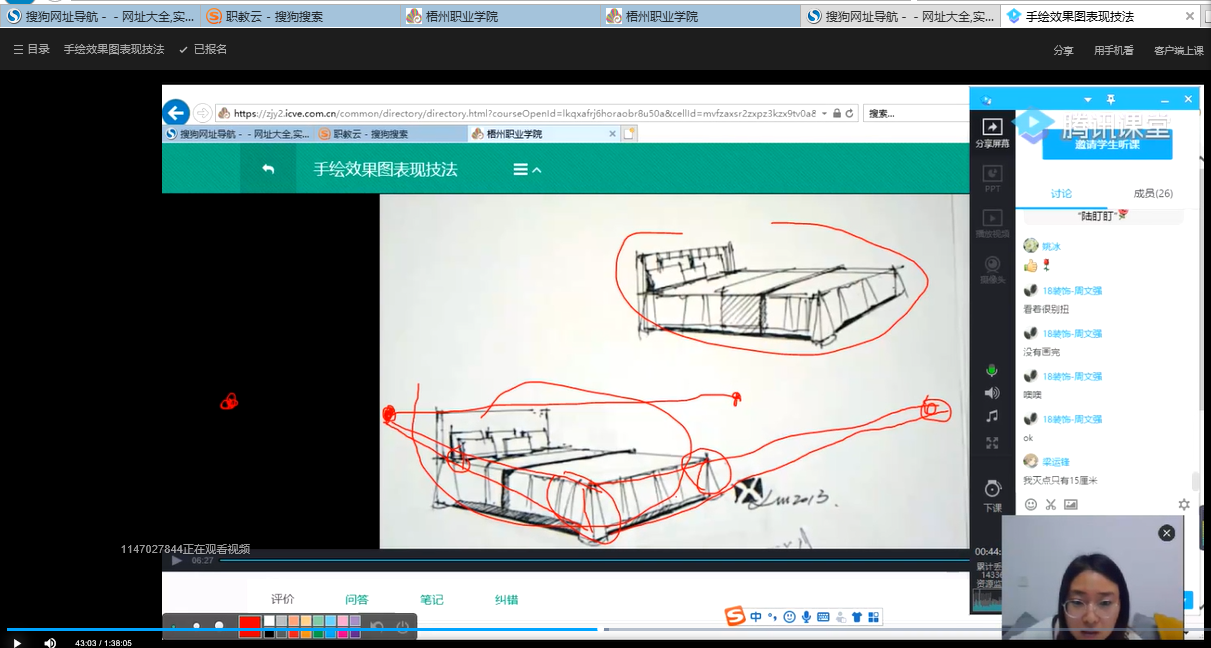Screen dimensions: 1211x648
Task: Click the address bar URL in the shared browser
Action: click(x=525, y=114)
